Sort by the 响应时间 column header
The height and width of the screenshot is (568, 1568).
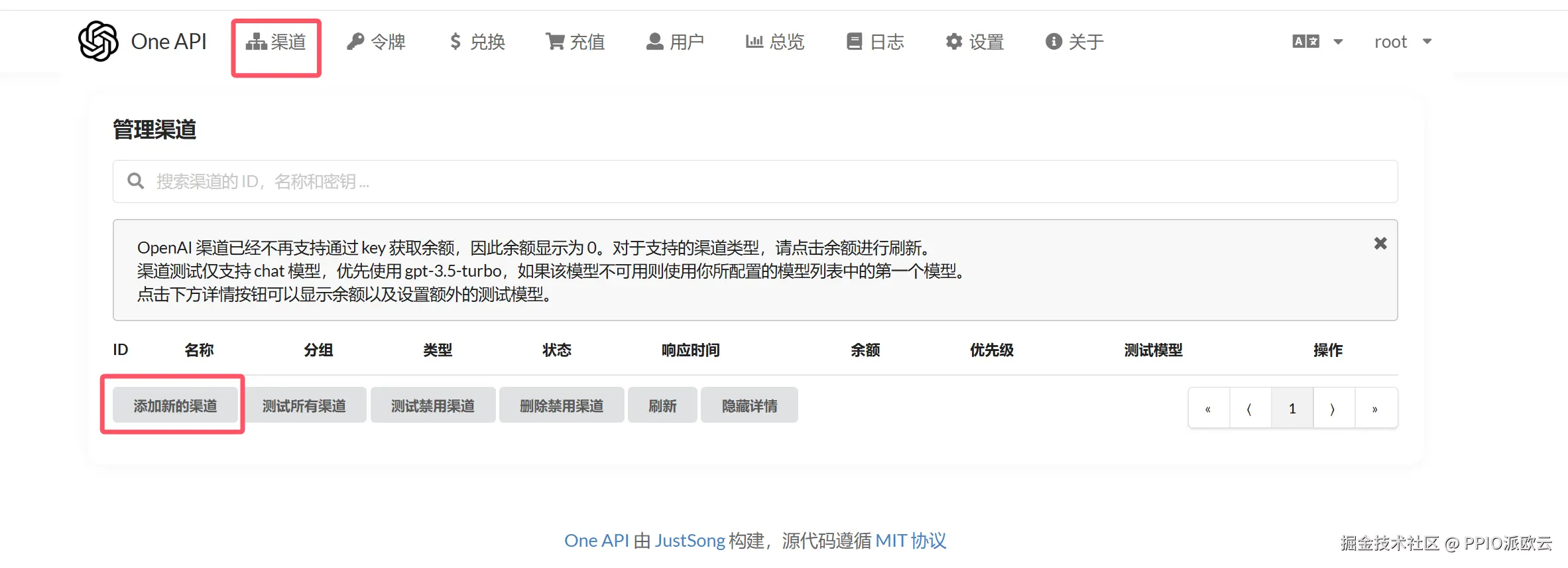(x=691, y=350)
